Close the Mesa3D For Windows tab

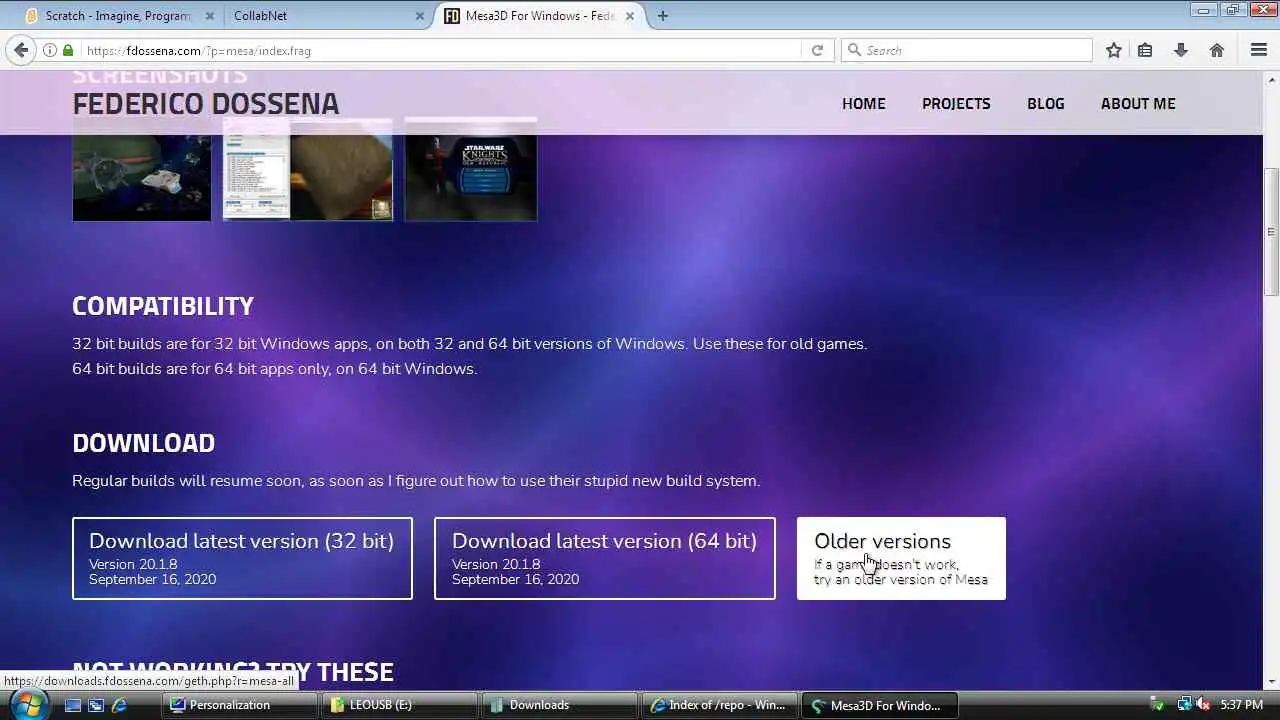pyautogui.click(x=630, y=16)
